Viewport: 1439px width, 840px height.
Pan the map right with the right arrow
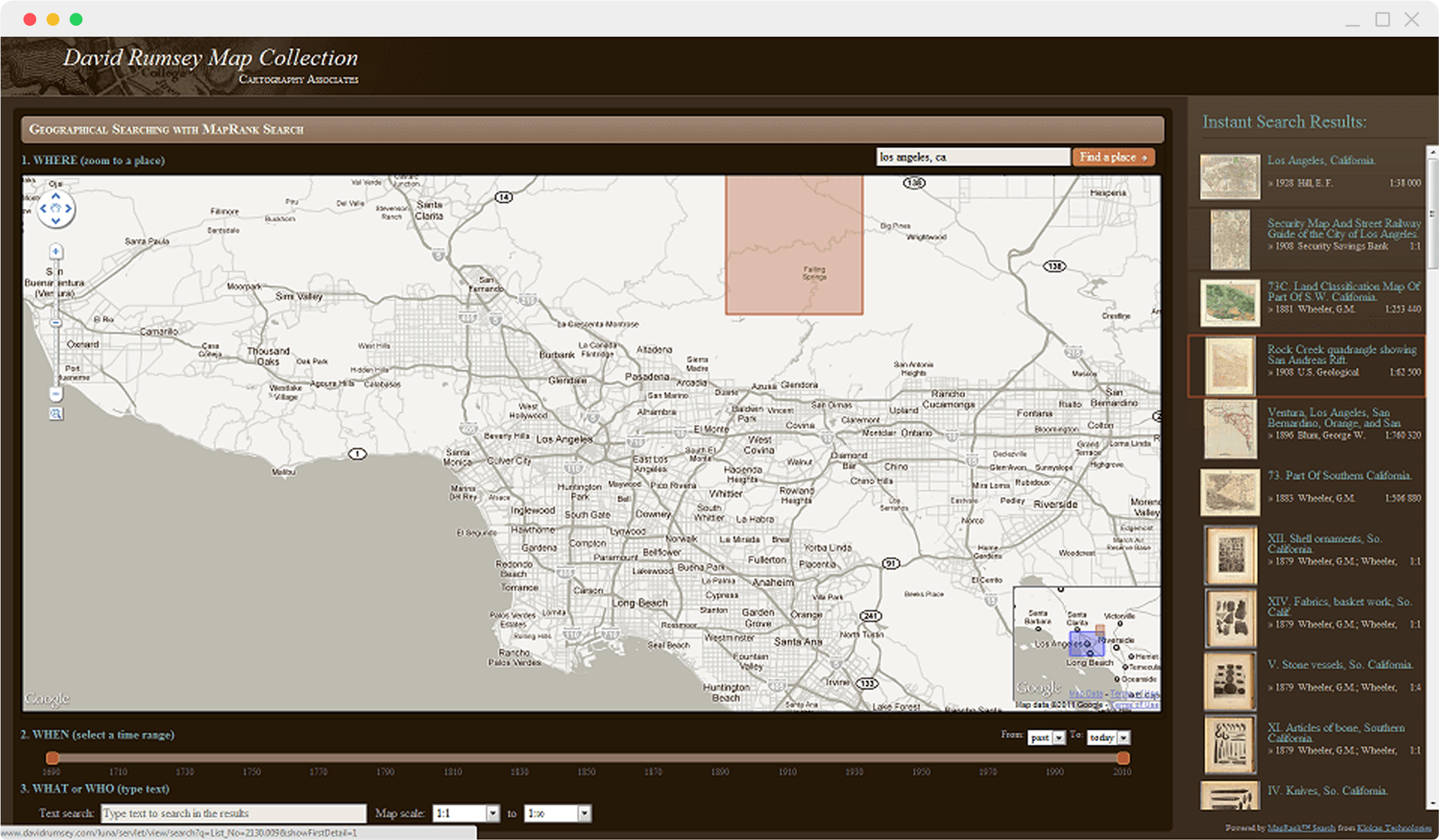click(x=69, y=209)
